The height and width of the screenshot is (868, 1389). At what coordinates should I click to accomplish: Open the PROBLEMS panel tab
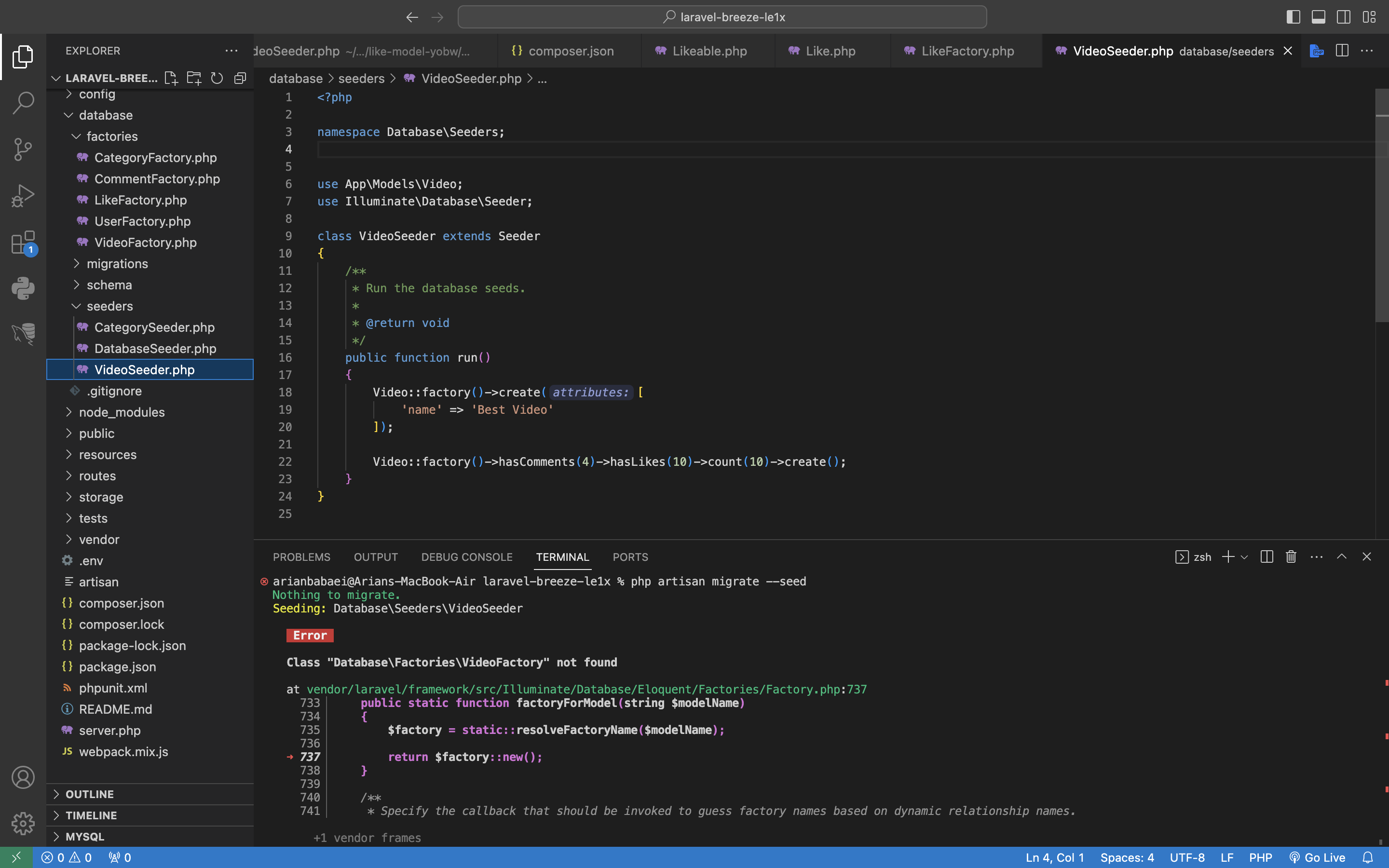301,557
